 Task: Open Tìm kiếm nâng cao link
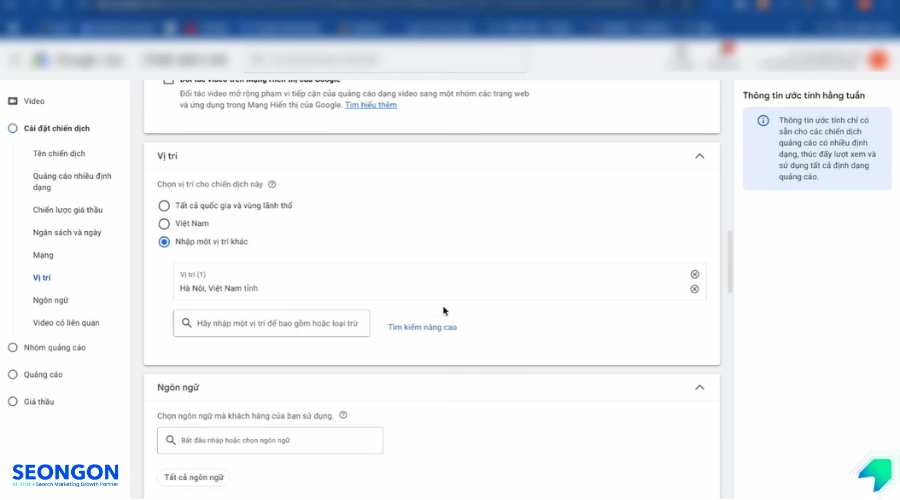422,327
